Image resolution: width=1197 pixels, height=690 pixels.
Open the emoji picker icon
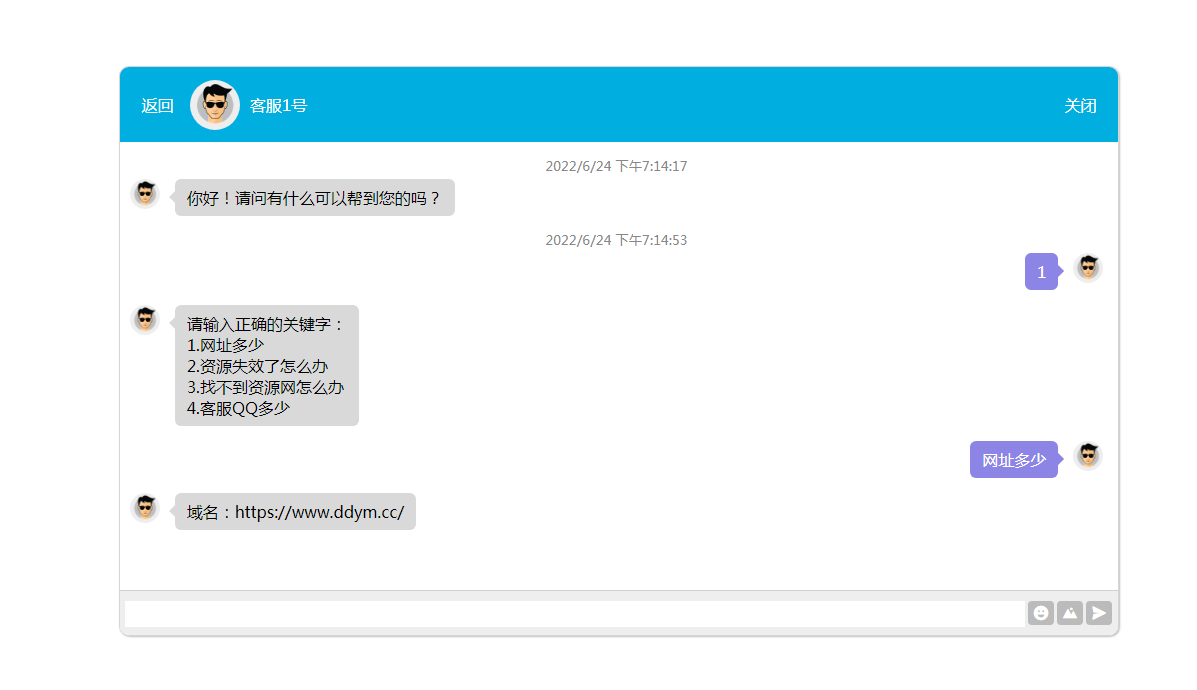(x=1041, y=613)
